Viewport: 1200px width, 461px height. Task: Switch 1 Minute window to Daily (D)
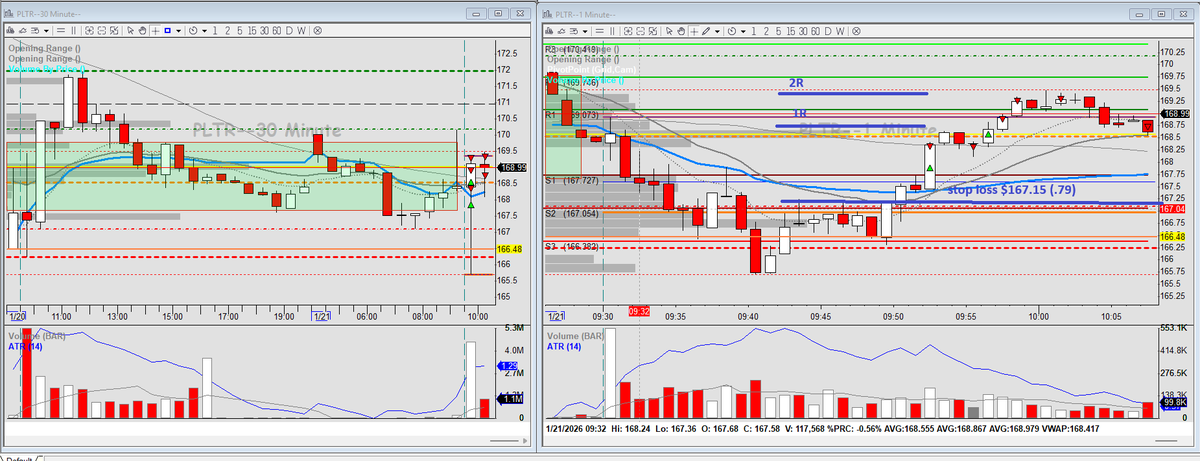click(828, 31)
